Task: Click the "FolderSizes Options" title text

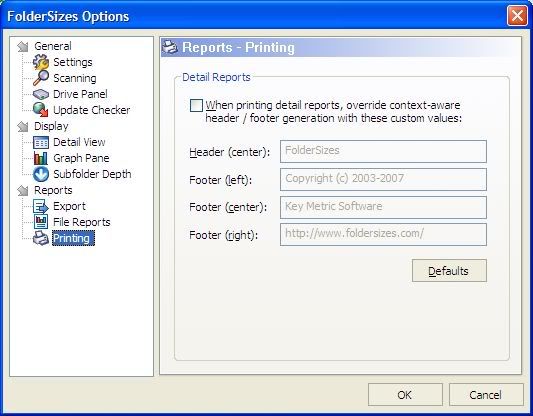Action: click(68, 17)
